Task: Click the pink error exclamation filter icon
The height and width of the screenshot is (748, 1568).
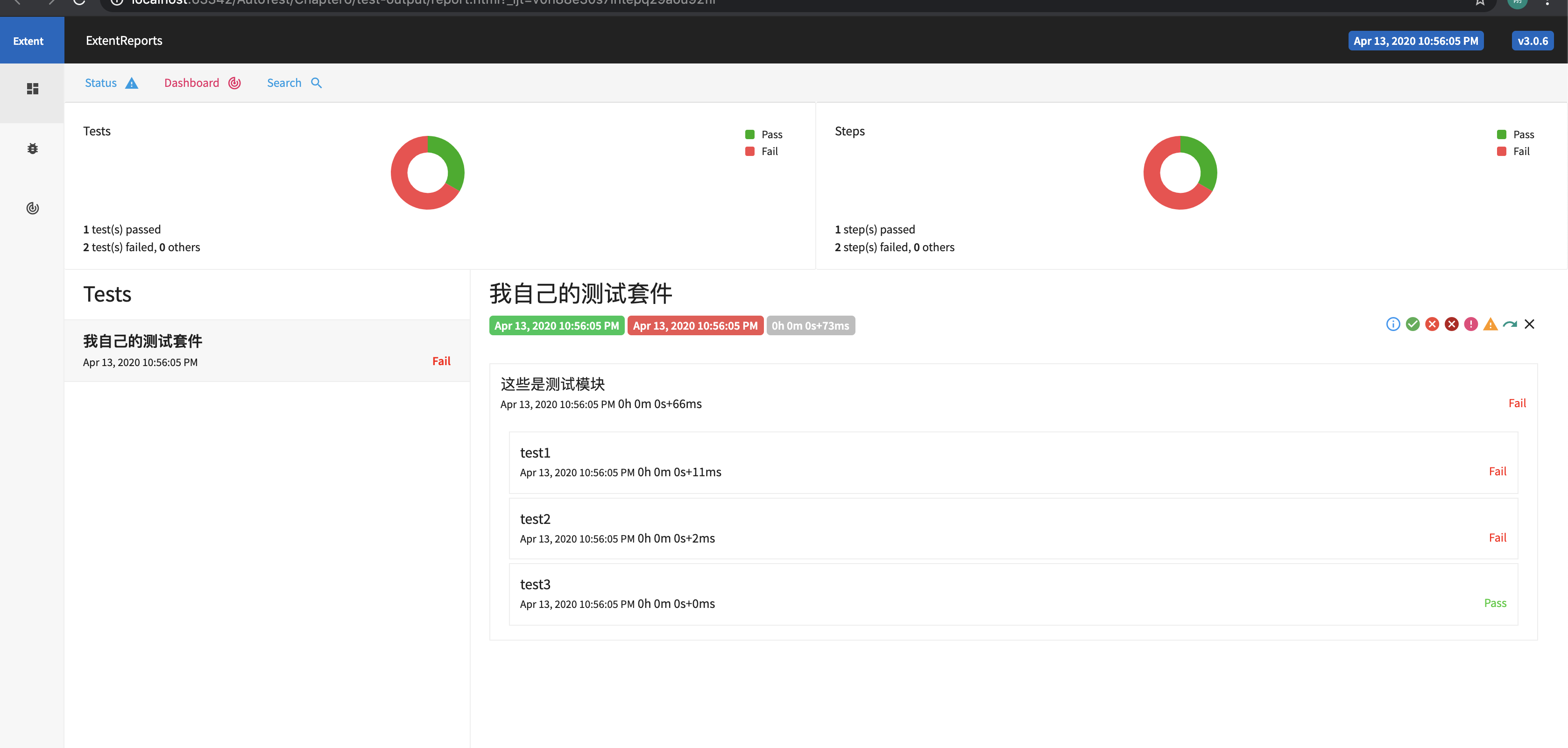Action: point(1470,325)
